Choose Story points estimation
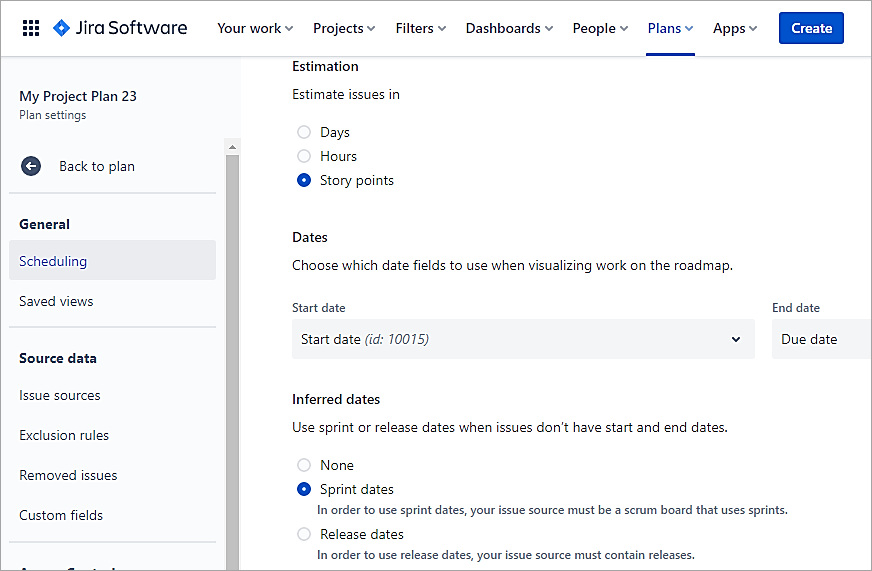Image resolution: width=872 pixels, height=571 pixels. tap(304, 180)
